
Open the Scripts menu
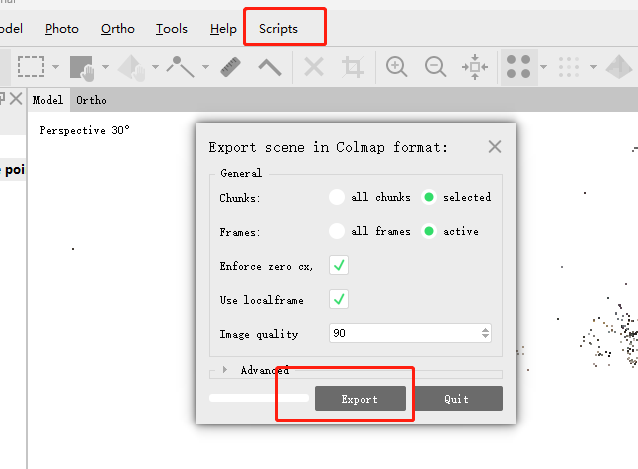(278, 29)
